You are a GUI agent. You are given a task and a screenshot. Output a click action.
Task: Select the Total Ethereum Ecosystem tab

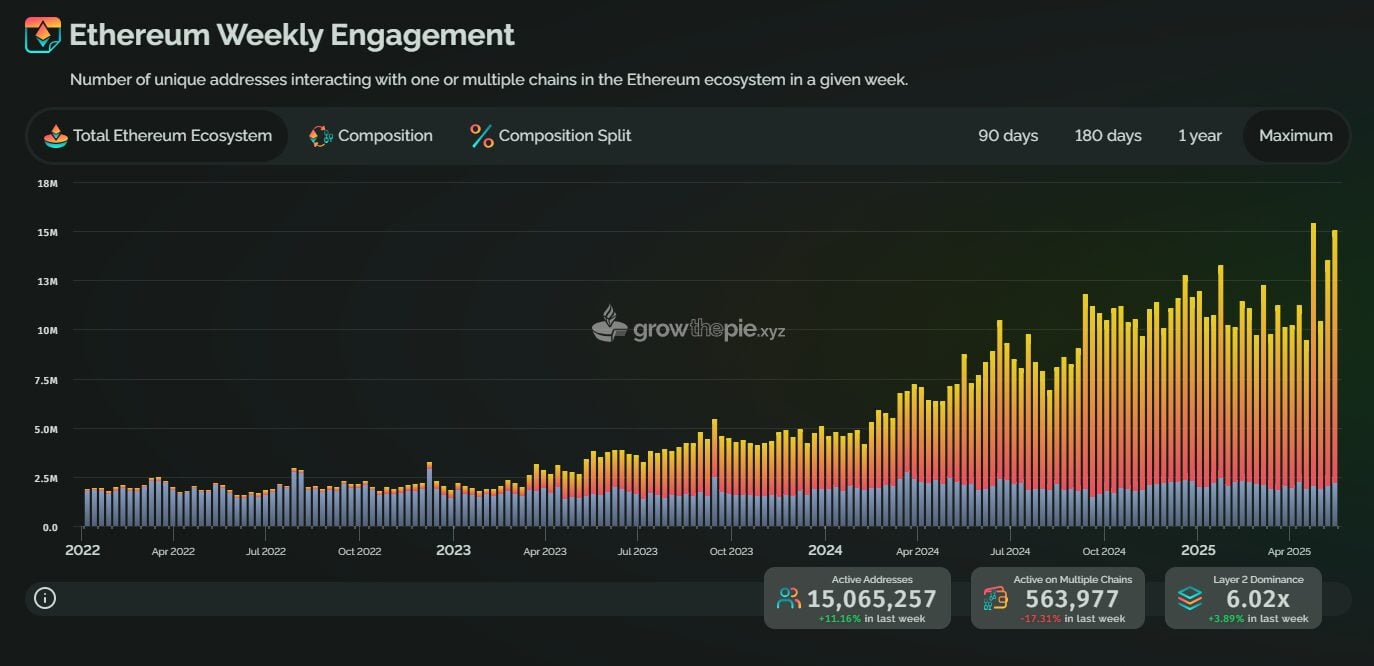[158, 136]
